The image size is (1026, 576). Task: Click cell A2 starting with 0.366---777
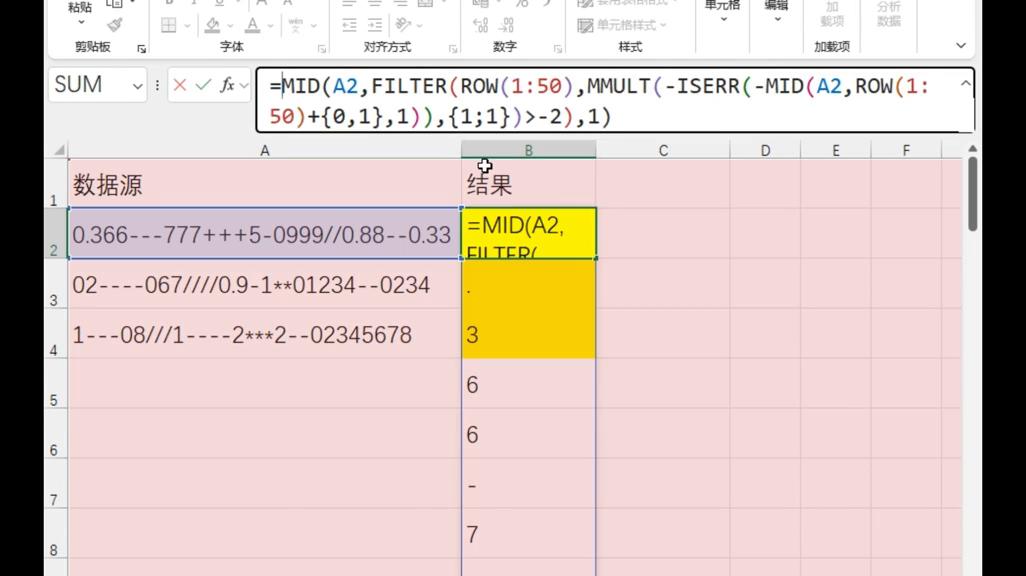click(264, 234)
